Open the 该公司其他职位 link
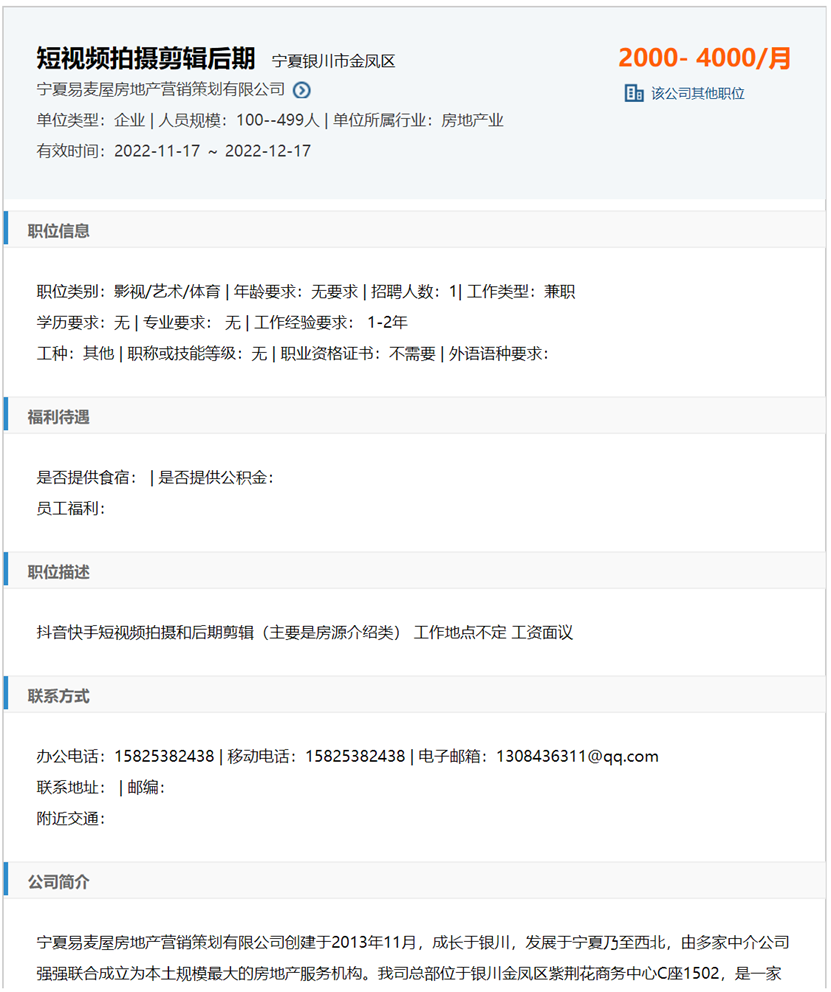The height and width of the screenshot is (992, 831). point(697,93)
